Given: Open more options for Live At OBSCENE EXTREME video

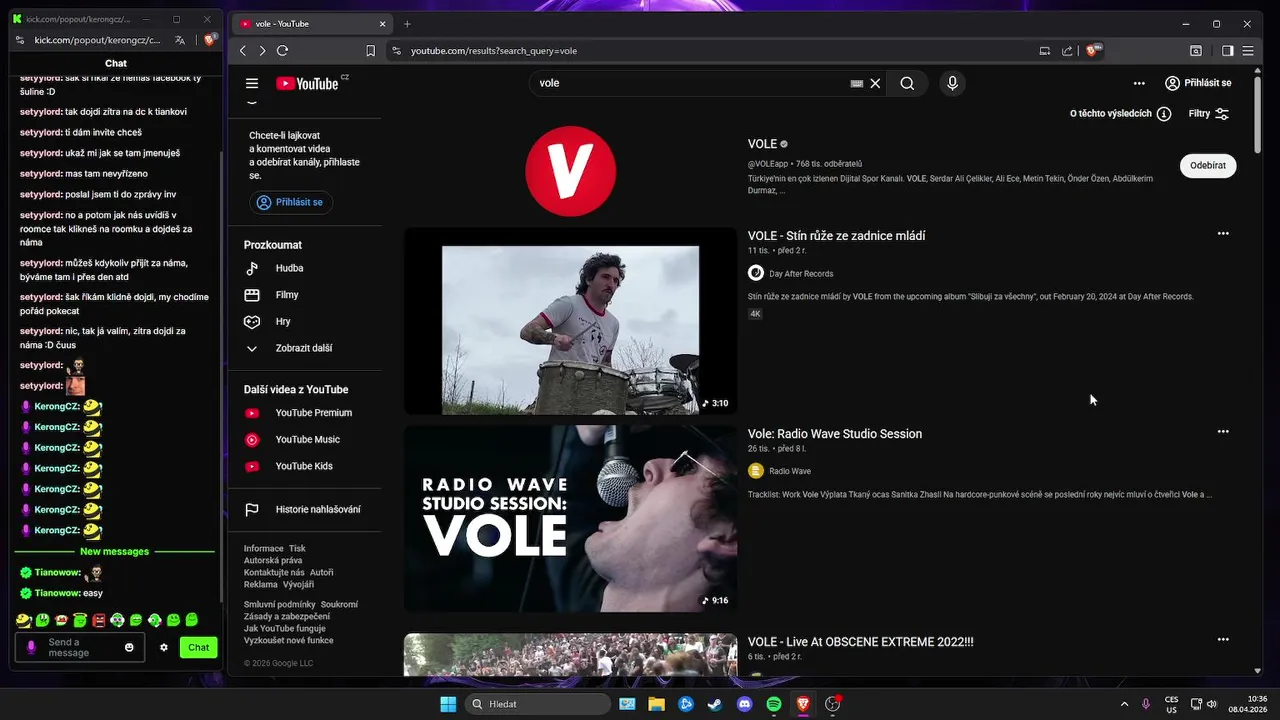Looking at the screenshot, I should pyautogui.click(x=1223, y=640).
